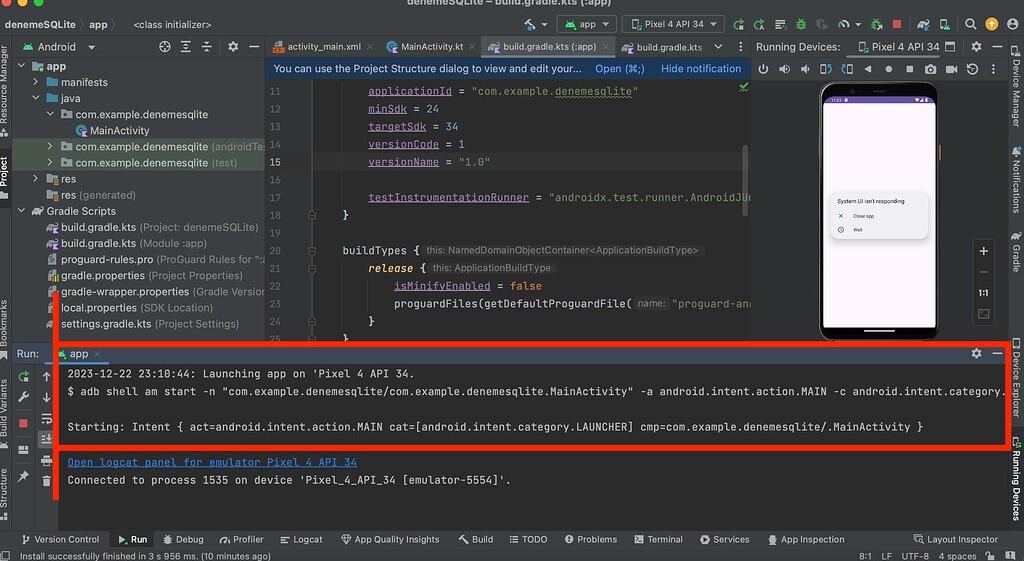The height and width of the screenshot is (561, 1024).
Task: Click Wait in emulator dialog
Action: [857, 230]
